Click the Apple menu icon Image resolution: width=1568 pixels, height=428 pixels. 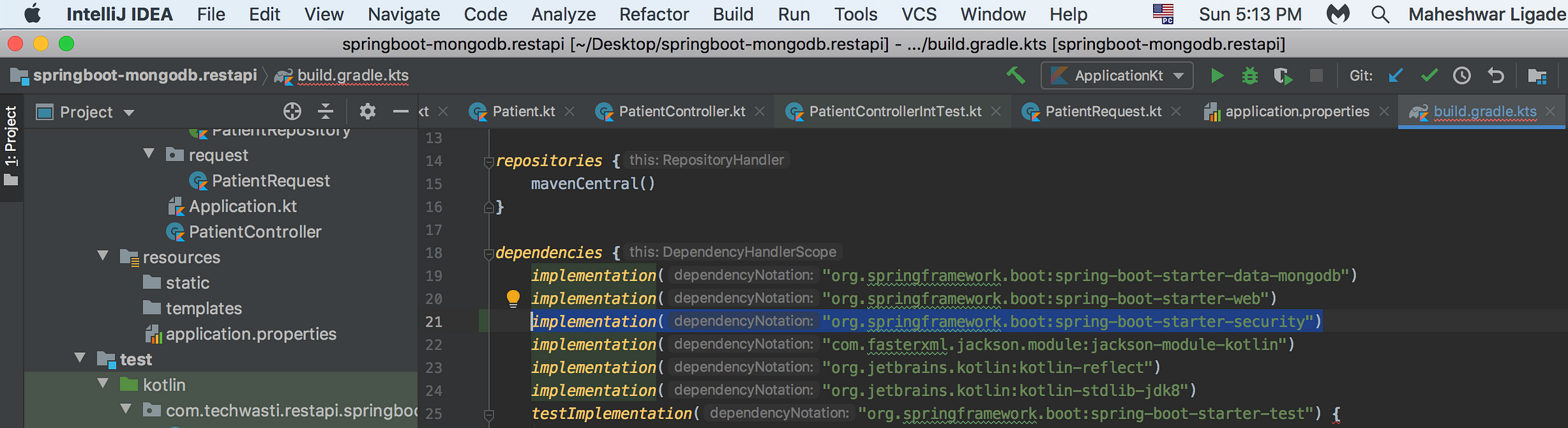point(32,14)
